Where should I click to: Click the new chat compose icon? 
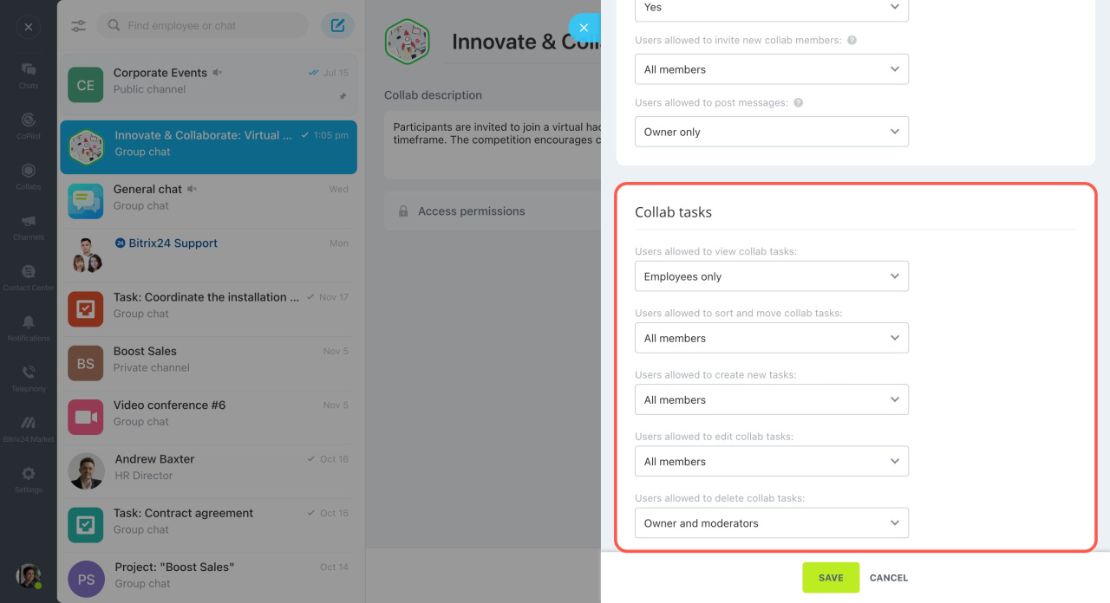pos(338,25)
